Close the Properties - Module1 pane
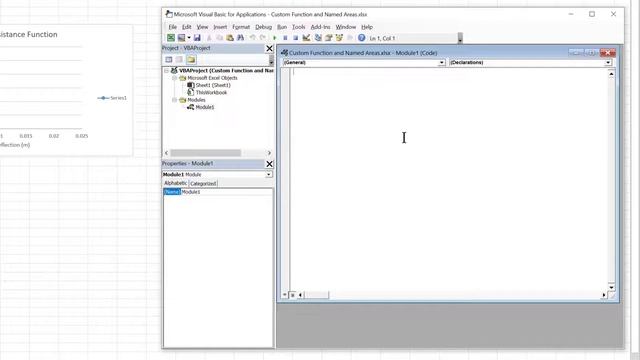 pyautogui.click(x=269, y=164)
